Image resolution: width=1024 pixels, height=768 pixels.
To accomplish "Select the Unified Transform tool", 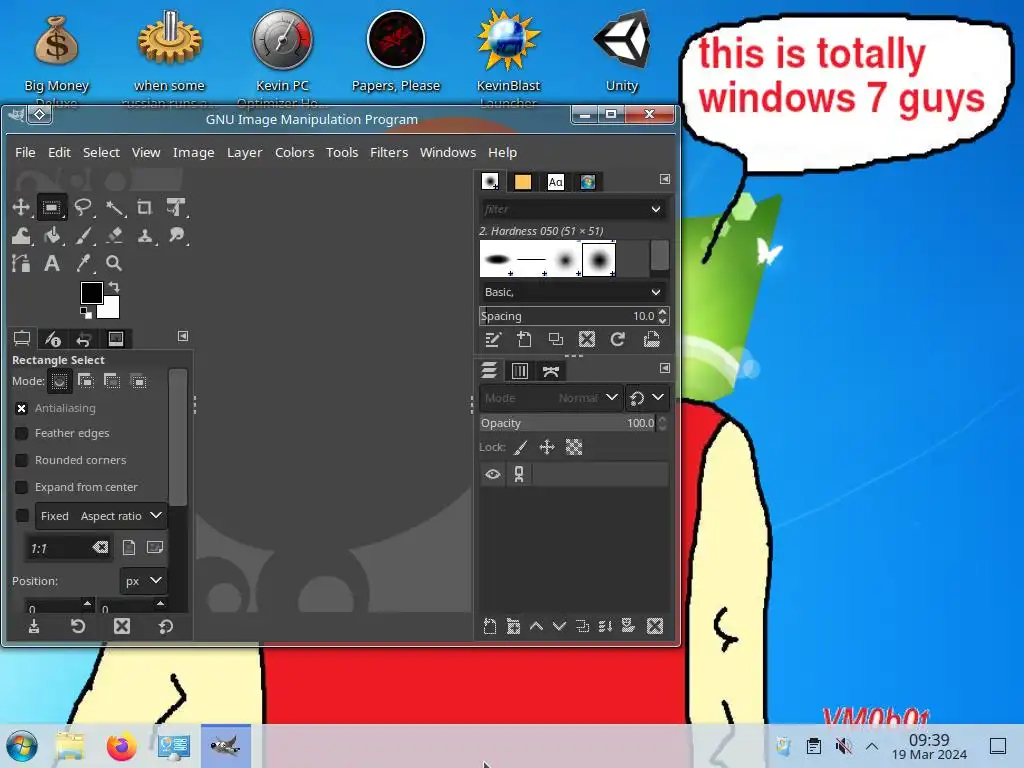I will click(x=175, y=208).
